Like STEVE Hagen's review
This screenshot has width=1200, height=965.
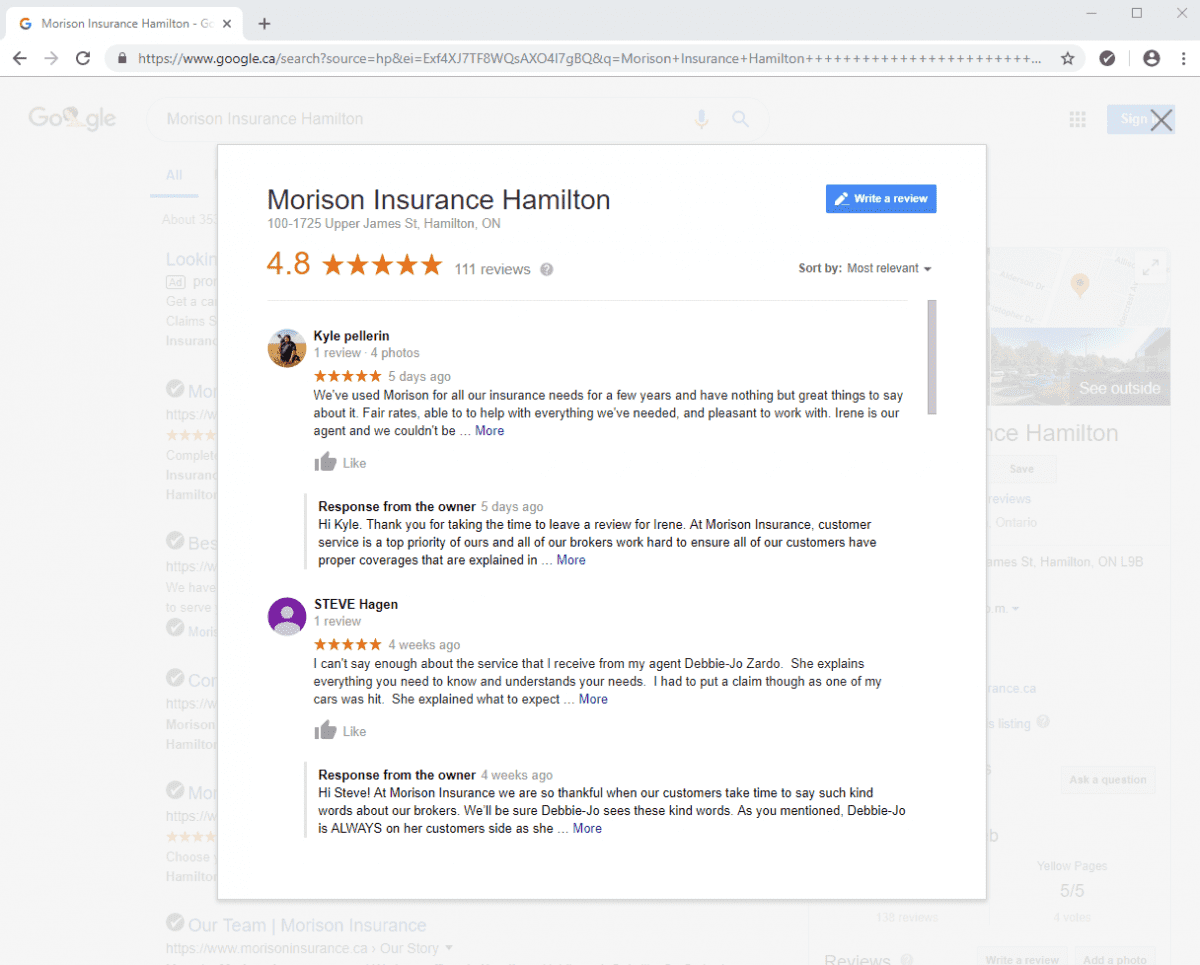340,731
